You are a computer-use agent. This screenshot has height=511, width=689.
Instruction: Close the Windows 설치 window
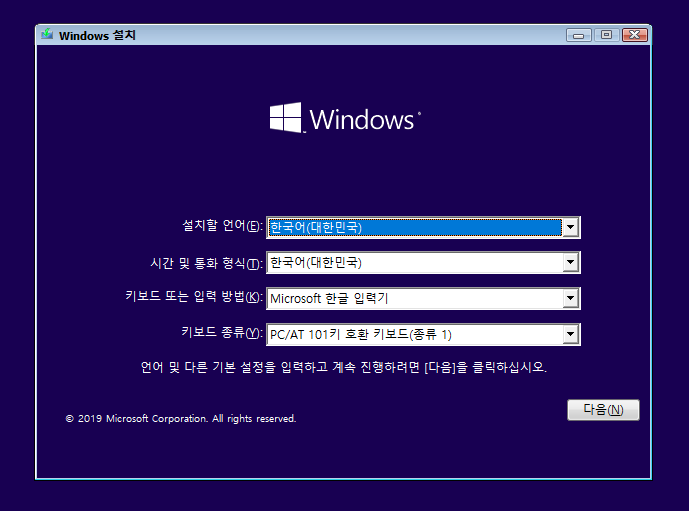[635, 35]
